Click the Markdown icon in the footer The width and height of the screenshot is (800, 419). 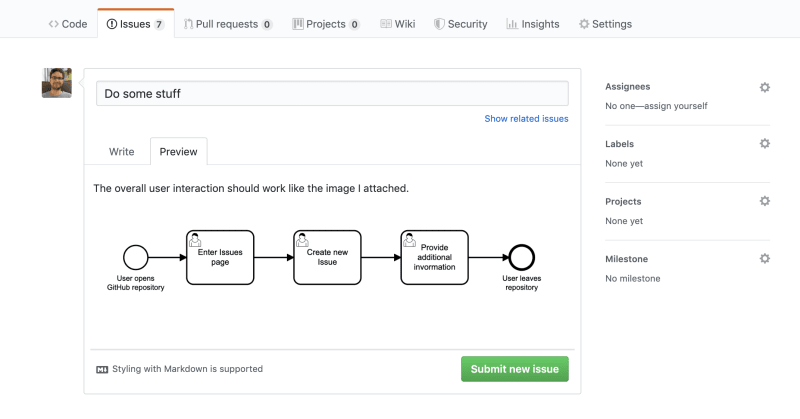tap(102, 369)
